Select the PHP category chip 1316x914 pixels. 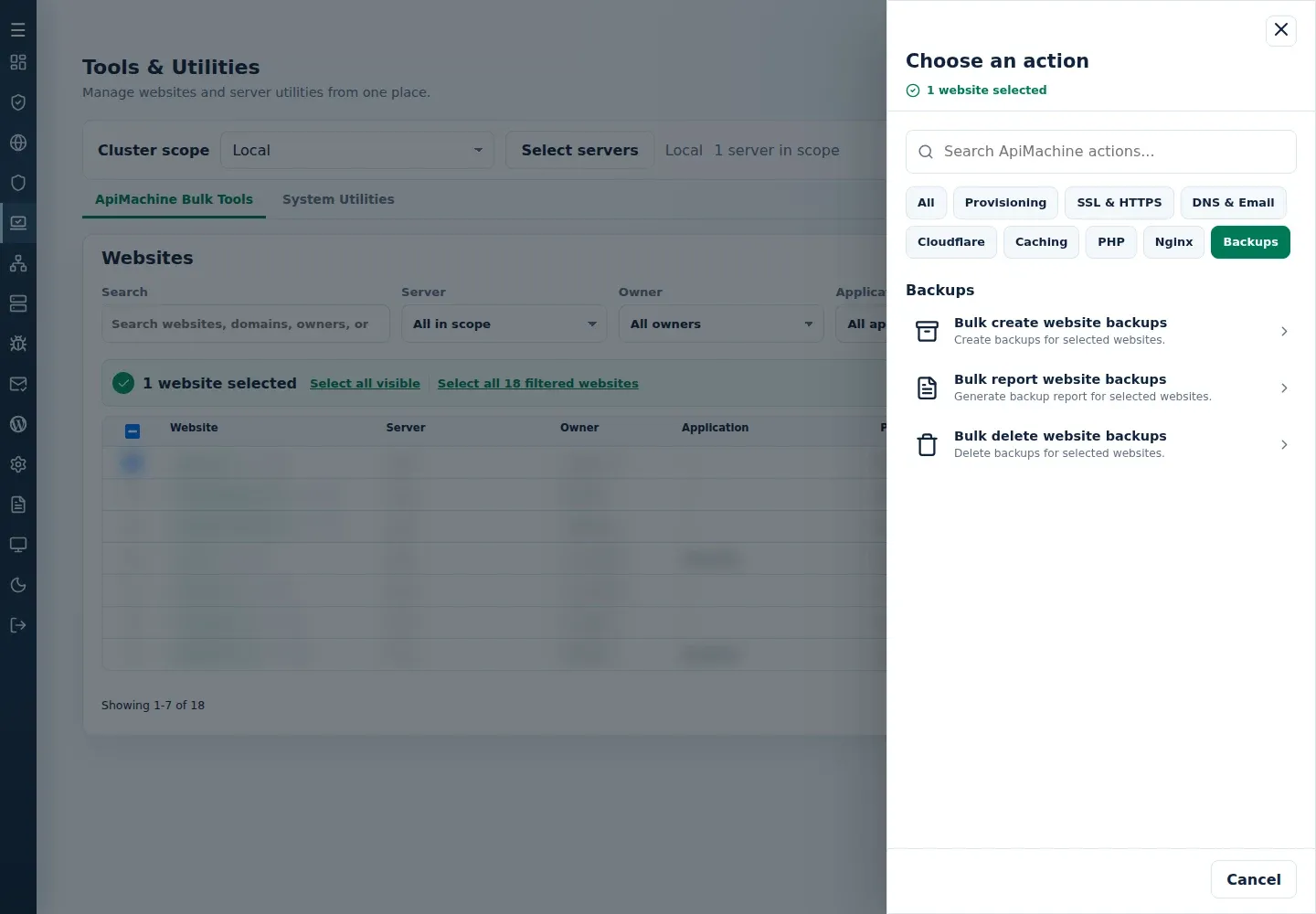1111,242
